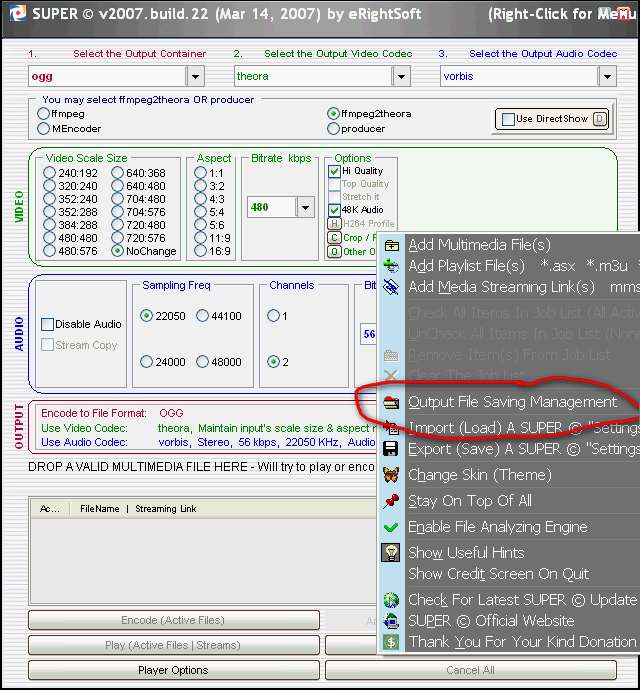Click the Check For Latest Update globe icon
Screen dimensions: 640x690
(391, 600)
